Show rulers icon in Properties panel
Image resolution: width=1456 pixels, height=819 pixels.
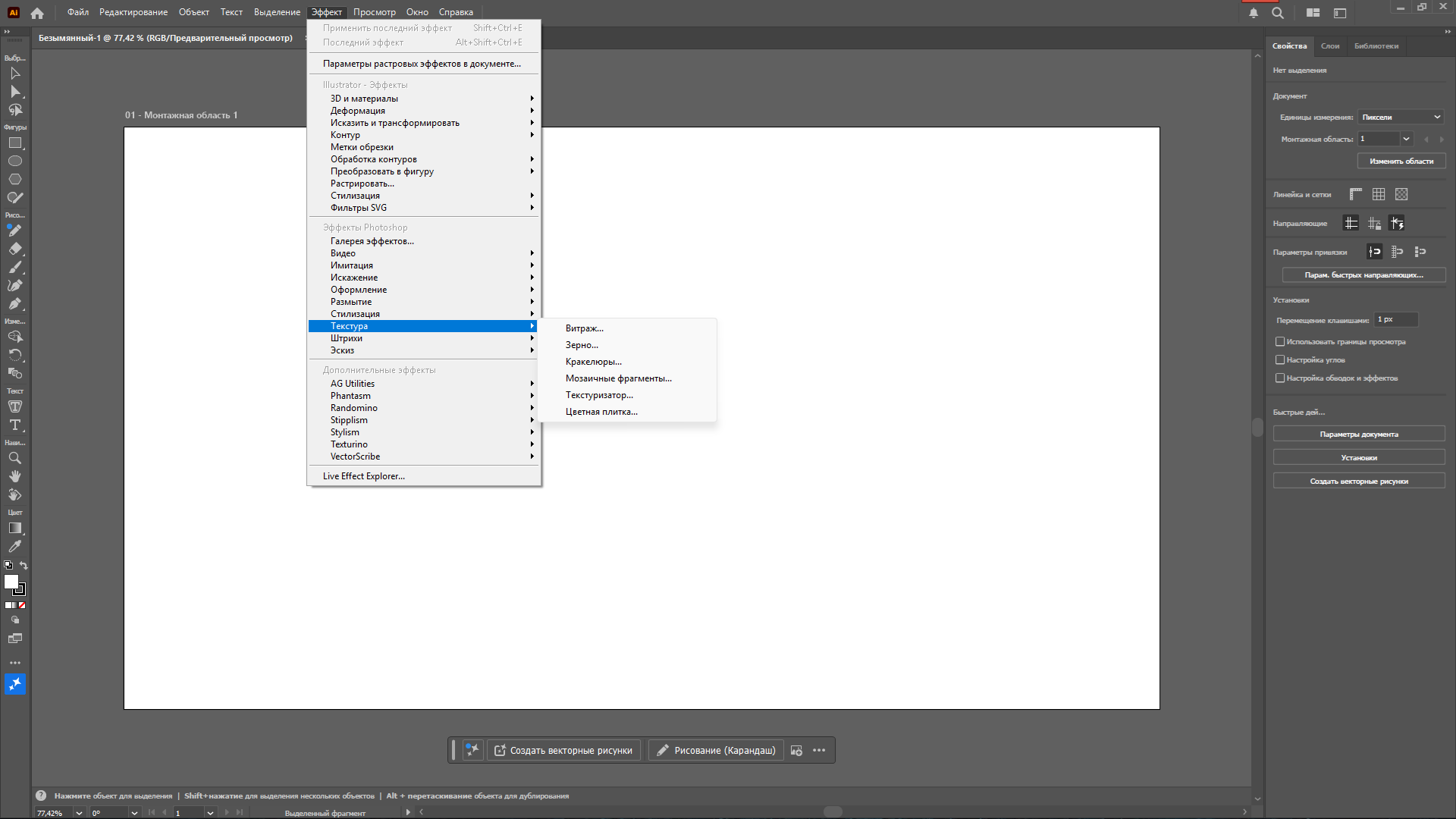1356,194
